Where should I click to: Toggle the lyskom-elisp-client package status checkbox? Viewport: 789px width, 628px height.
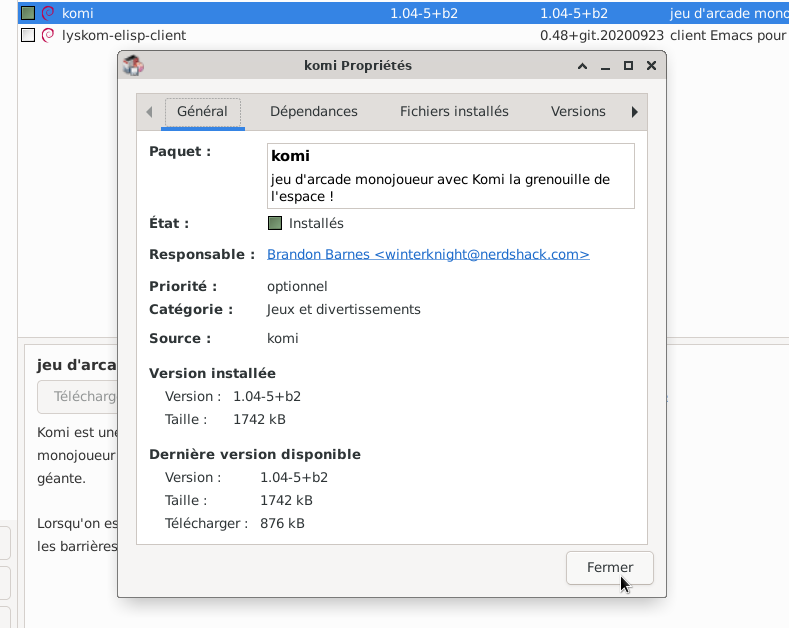(28, 35)
